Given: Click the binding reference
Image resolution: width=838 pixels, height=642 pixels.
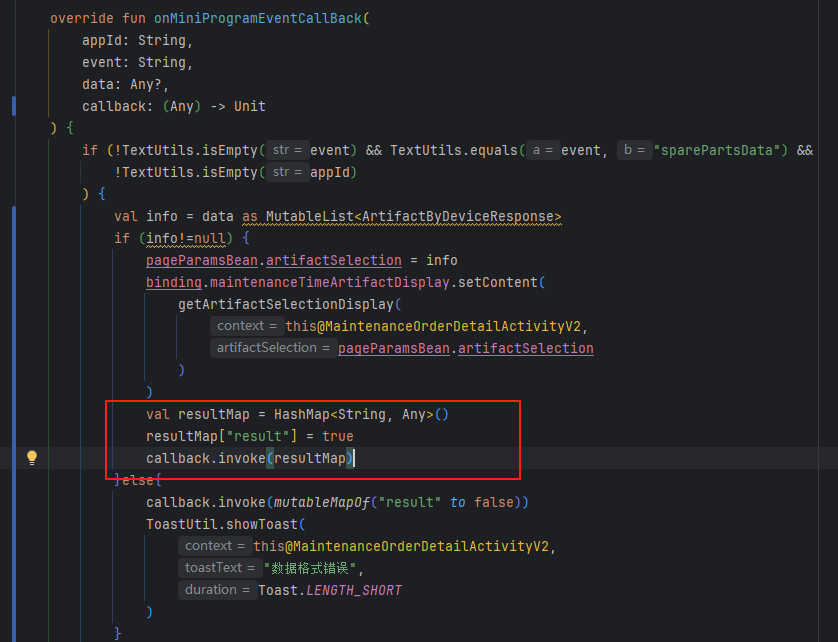Looking at the screenshot, I should [174, 282].
